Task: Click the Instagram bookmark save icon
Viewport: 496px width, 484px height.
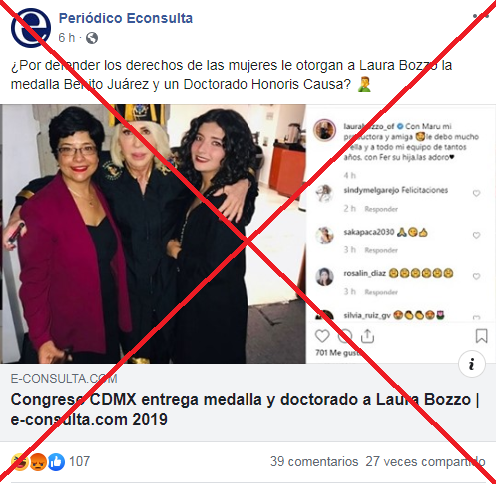Action: click(x=481, y=336)
